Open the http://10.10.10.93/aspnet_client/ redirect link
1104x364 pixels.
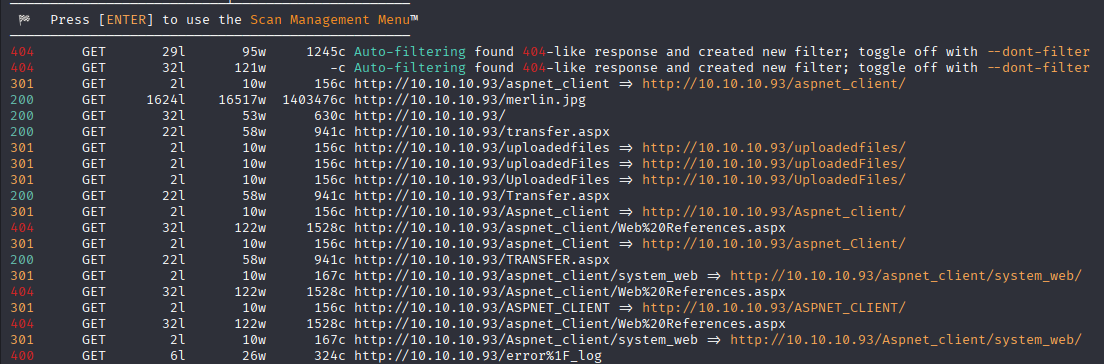[x=774, y=84]
